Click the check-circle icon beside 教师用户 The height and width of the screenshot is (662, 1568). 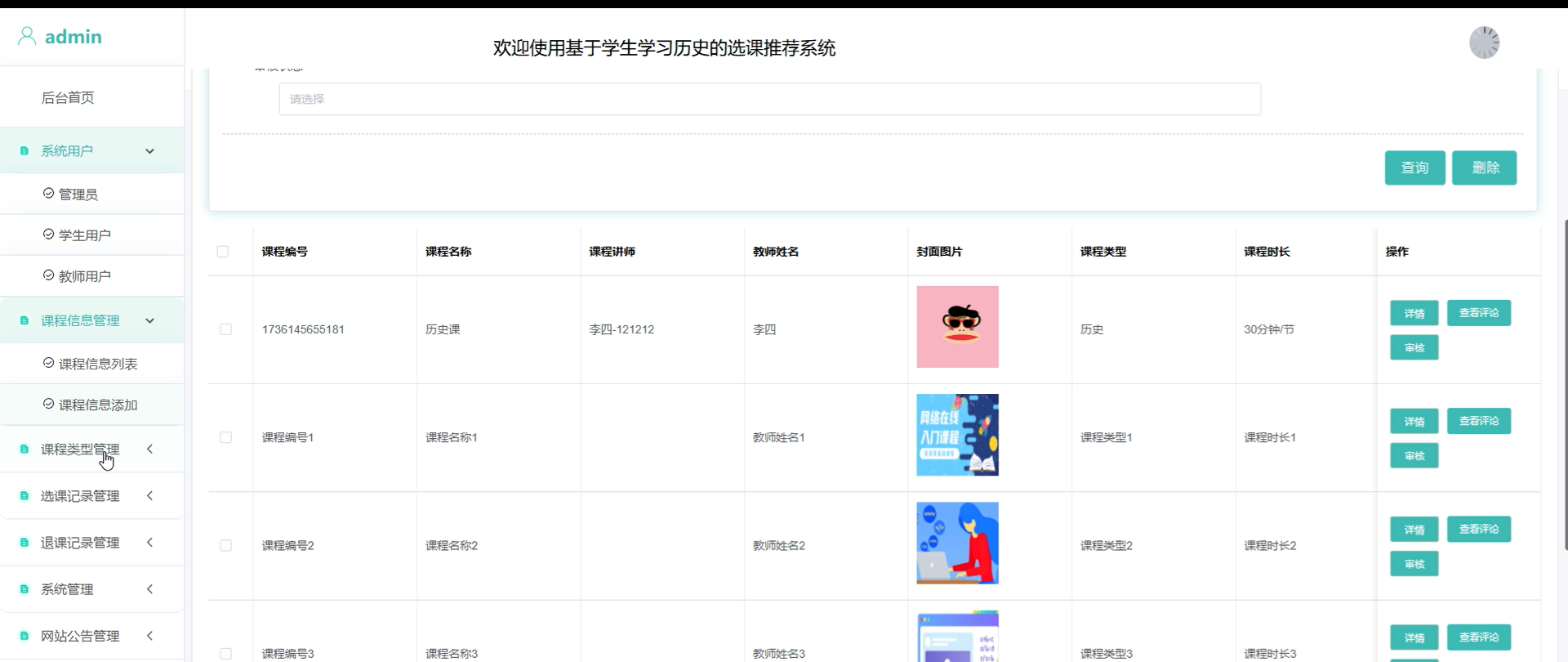(49, 275)
